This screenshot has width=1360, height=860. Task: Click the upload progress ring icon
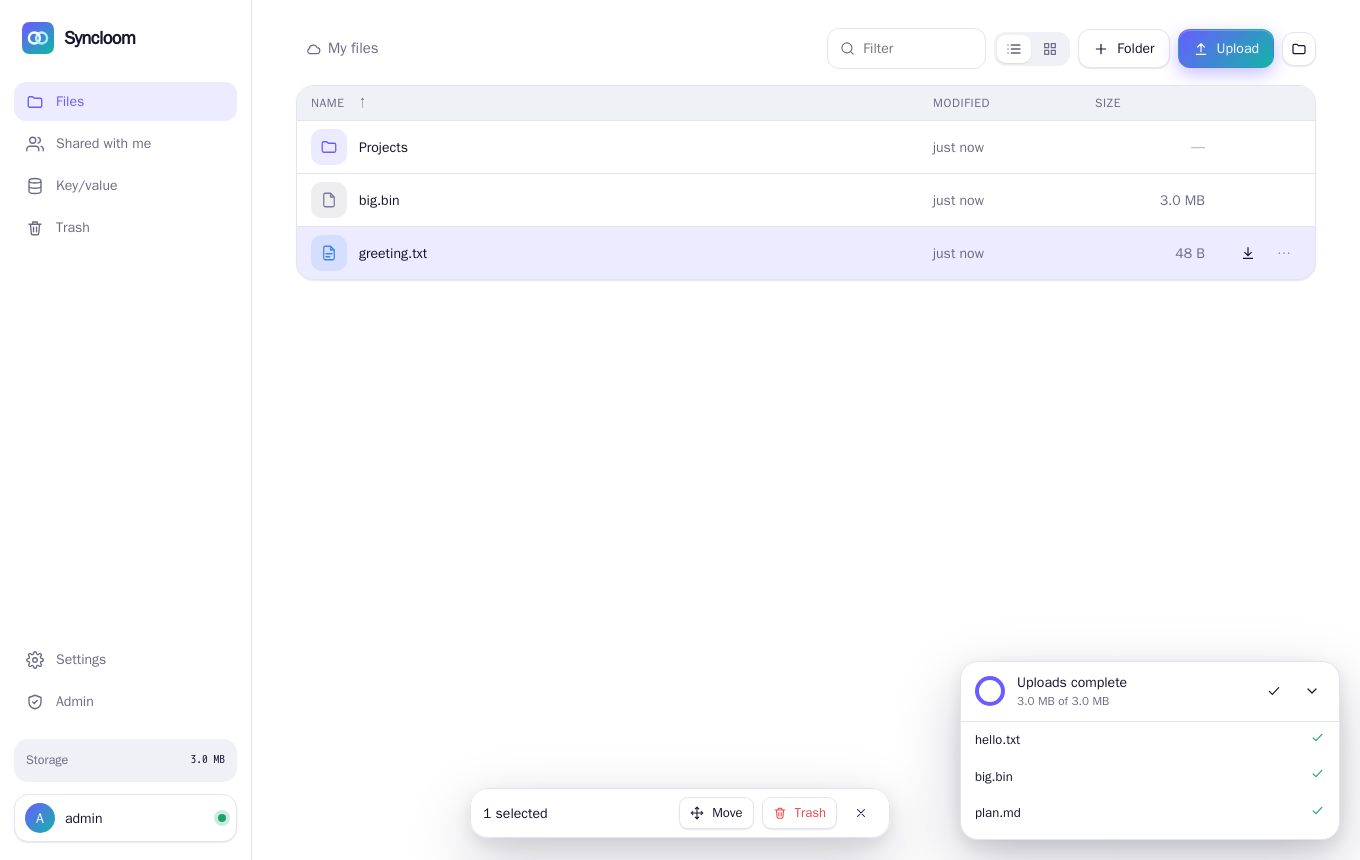tap(990, 691)
